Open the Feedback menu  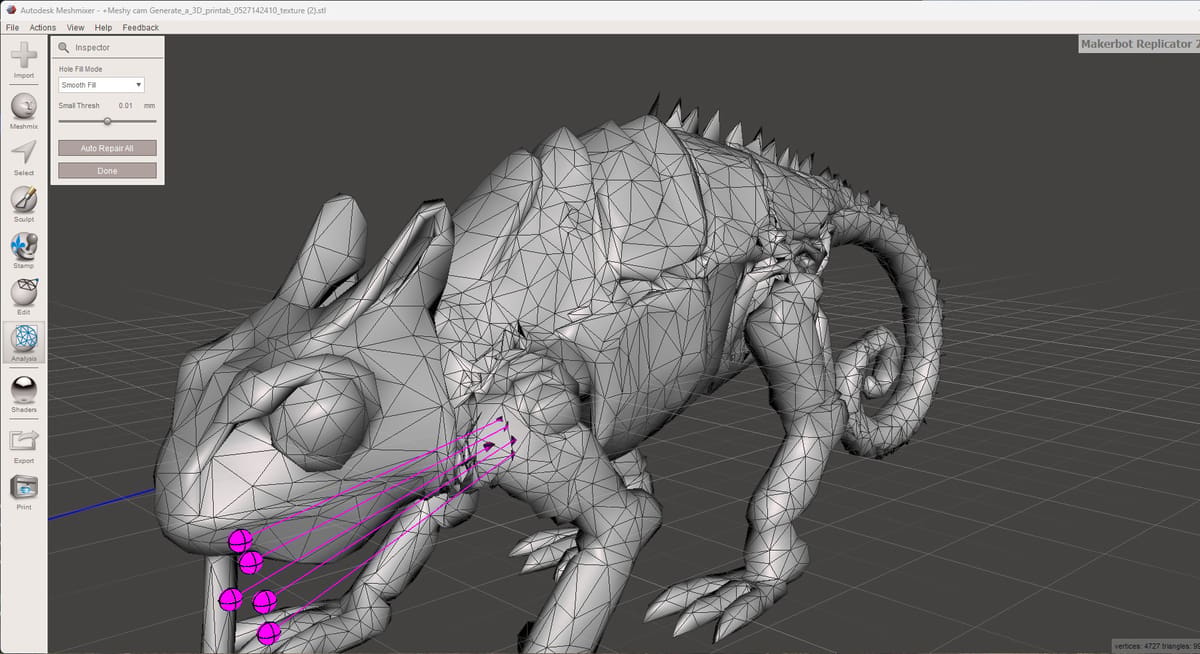140,27
